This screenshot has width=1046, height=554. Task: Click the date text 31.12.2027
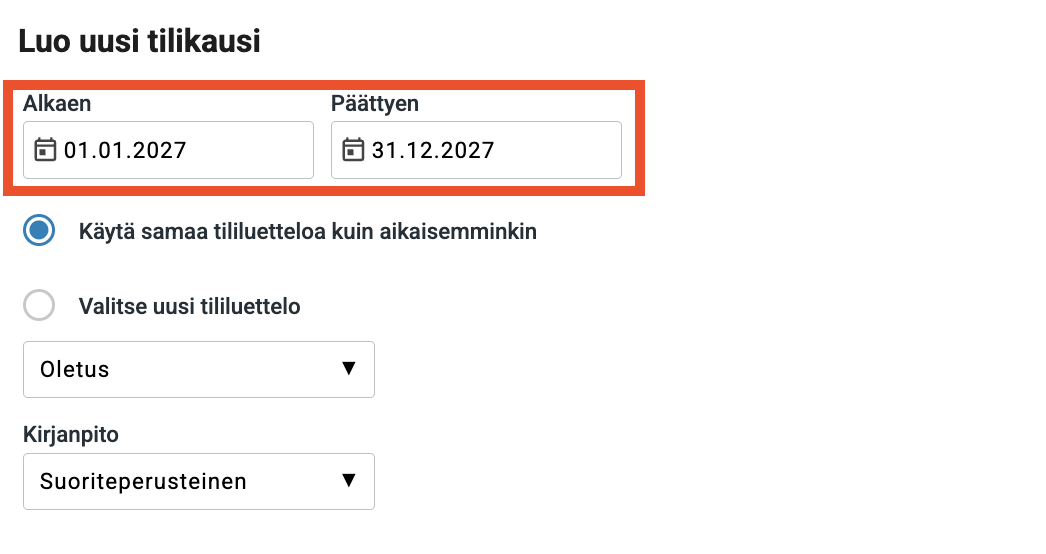pos(433,151)
